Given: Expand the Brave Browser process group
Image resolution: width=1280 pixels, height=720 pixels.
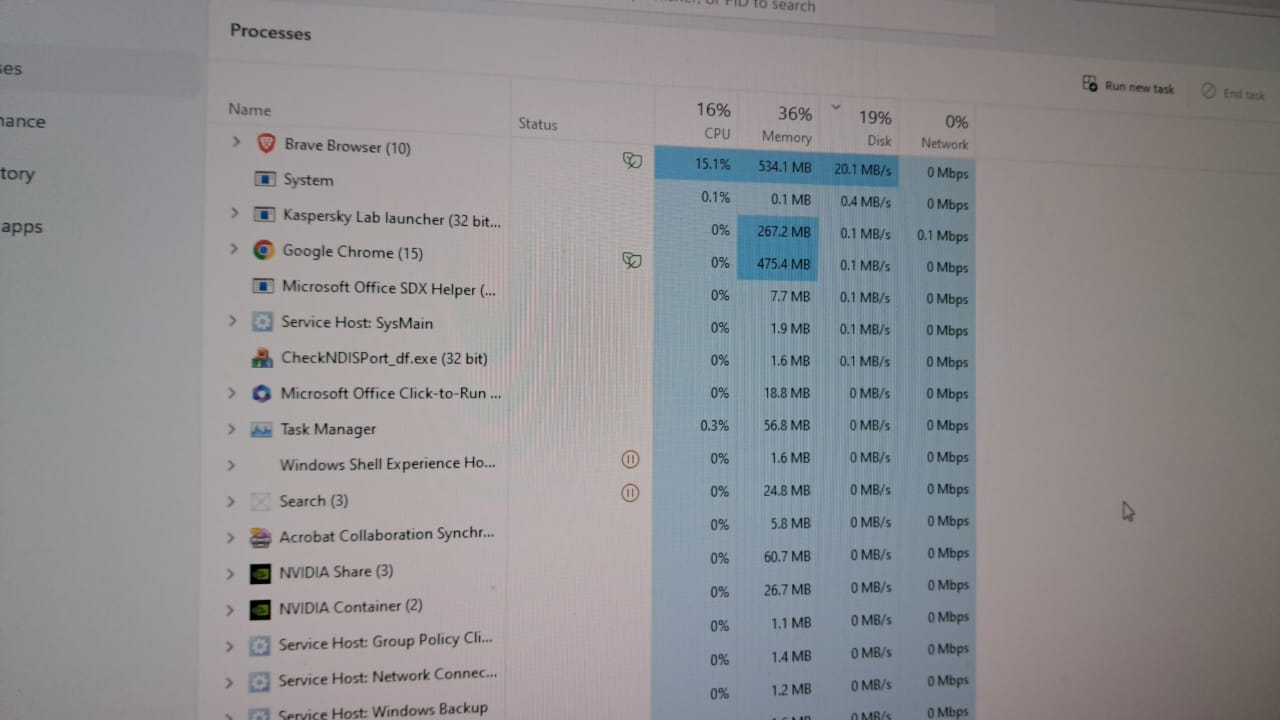Looking at the screenshot, I should point(236,142).
